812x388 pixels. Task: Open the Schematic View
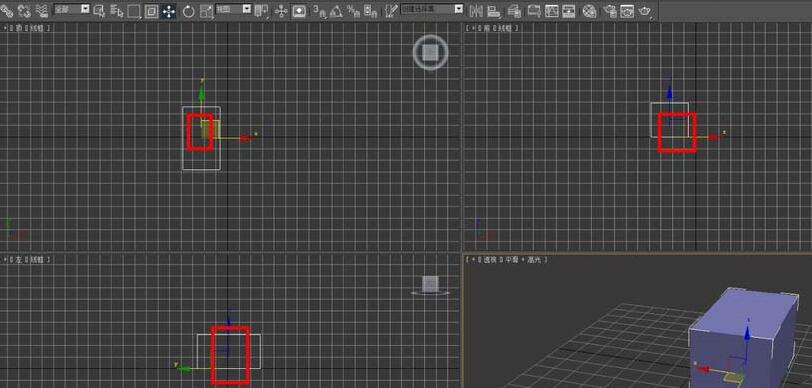click(569, 11)
